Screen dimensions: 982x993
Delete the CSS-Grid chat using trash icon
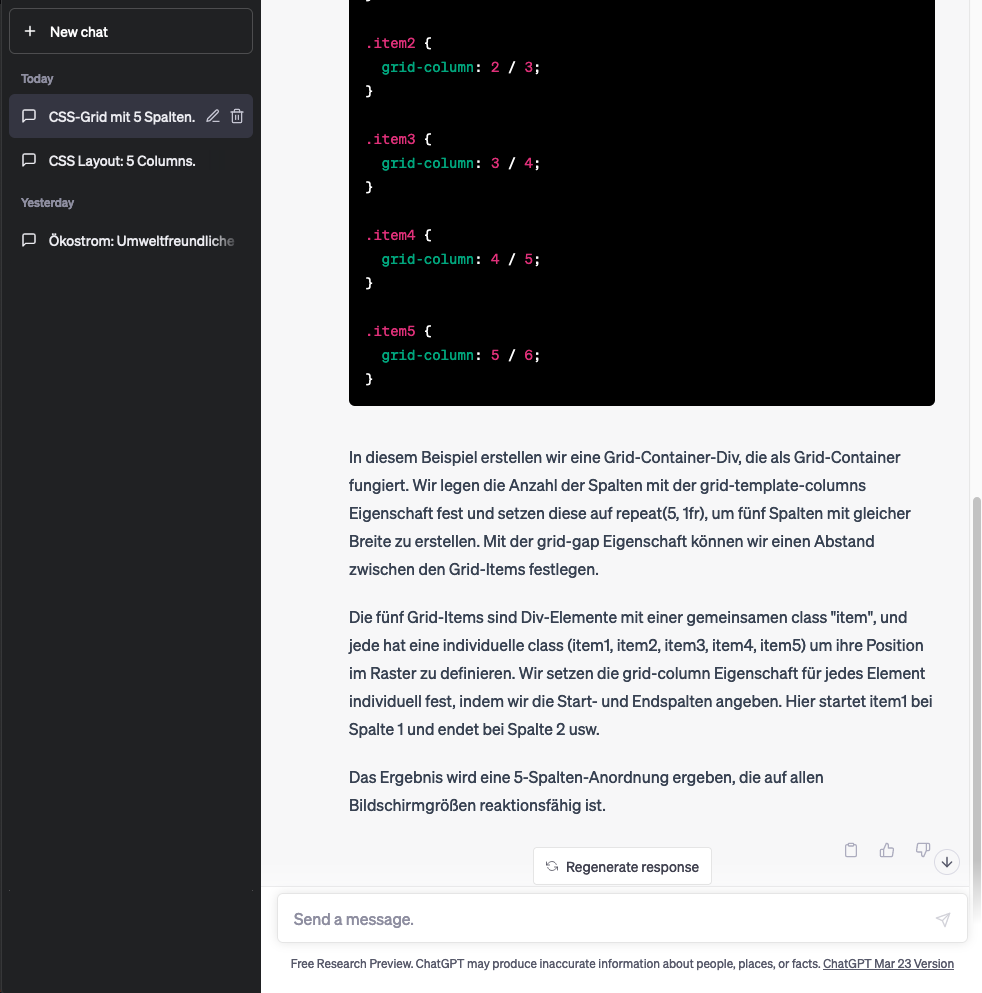(237, 116)
